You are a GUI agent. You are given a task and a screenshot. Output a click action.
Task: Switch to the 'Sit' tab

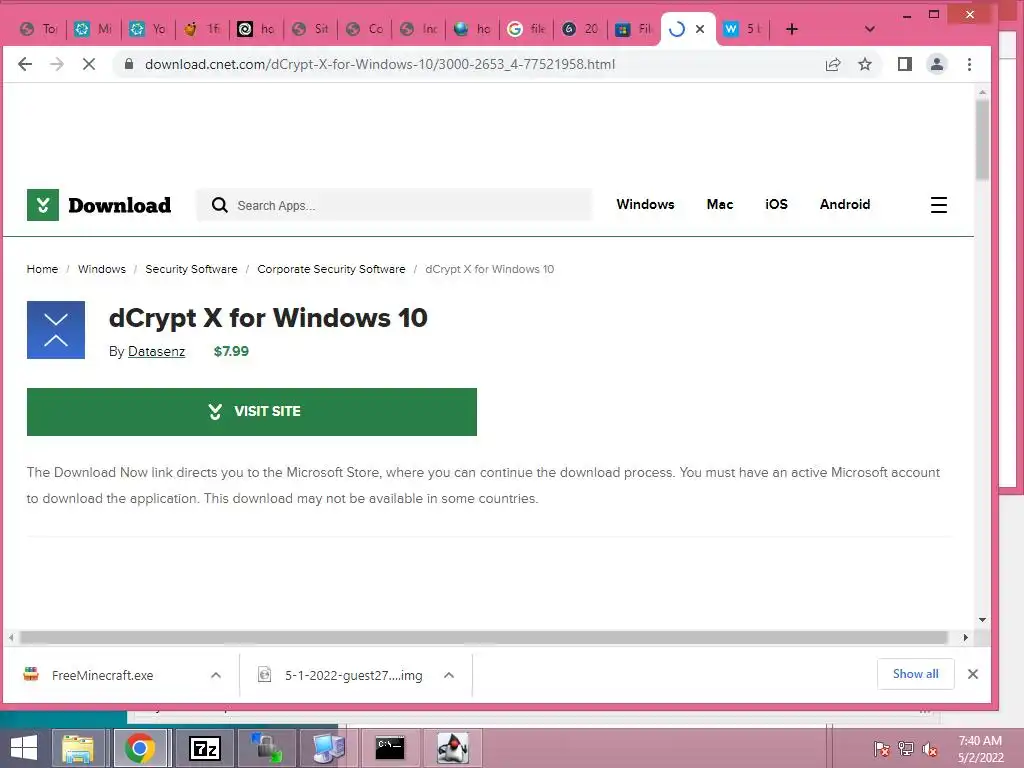click(x=310, y=29)
